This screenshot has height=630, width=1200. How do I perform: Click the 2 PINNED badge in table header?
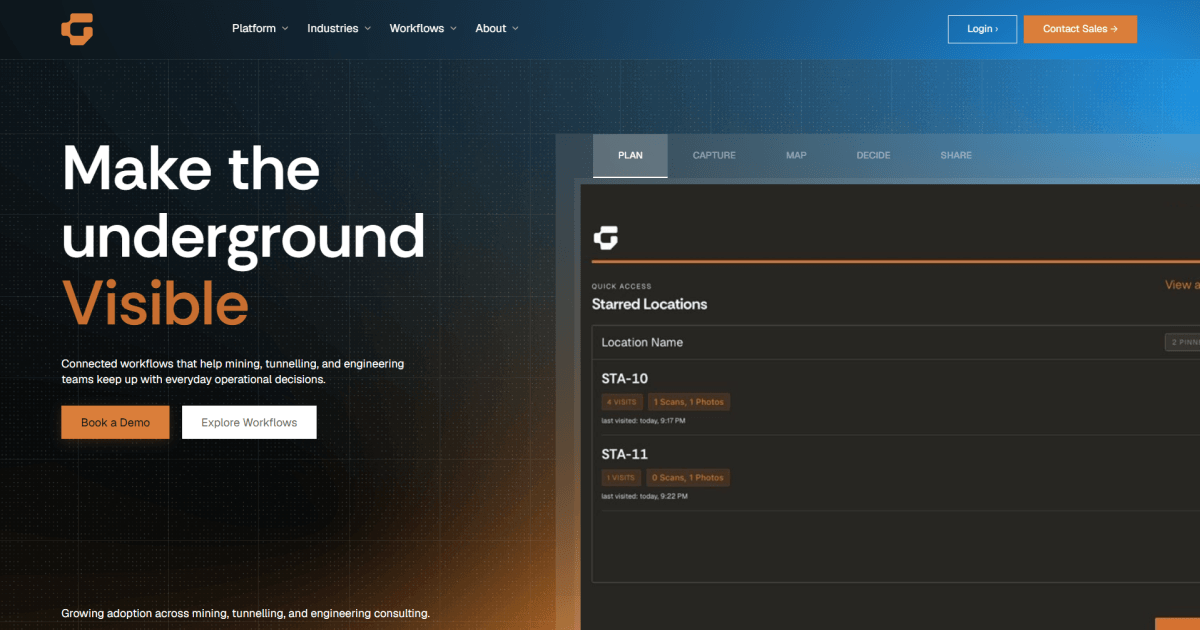(x=1182, y=342)
